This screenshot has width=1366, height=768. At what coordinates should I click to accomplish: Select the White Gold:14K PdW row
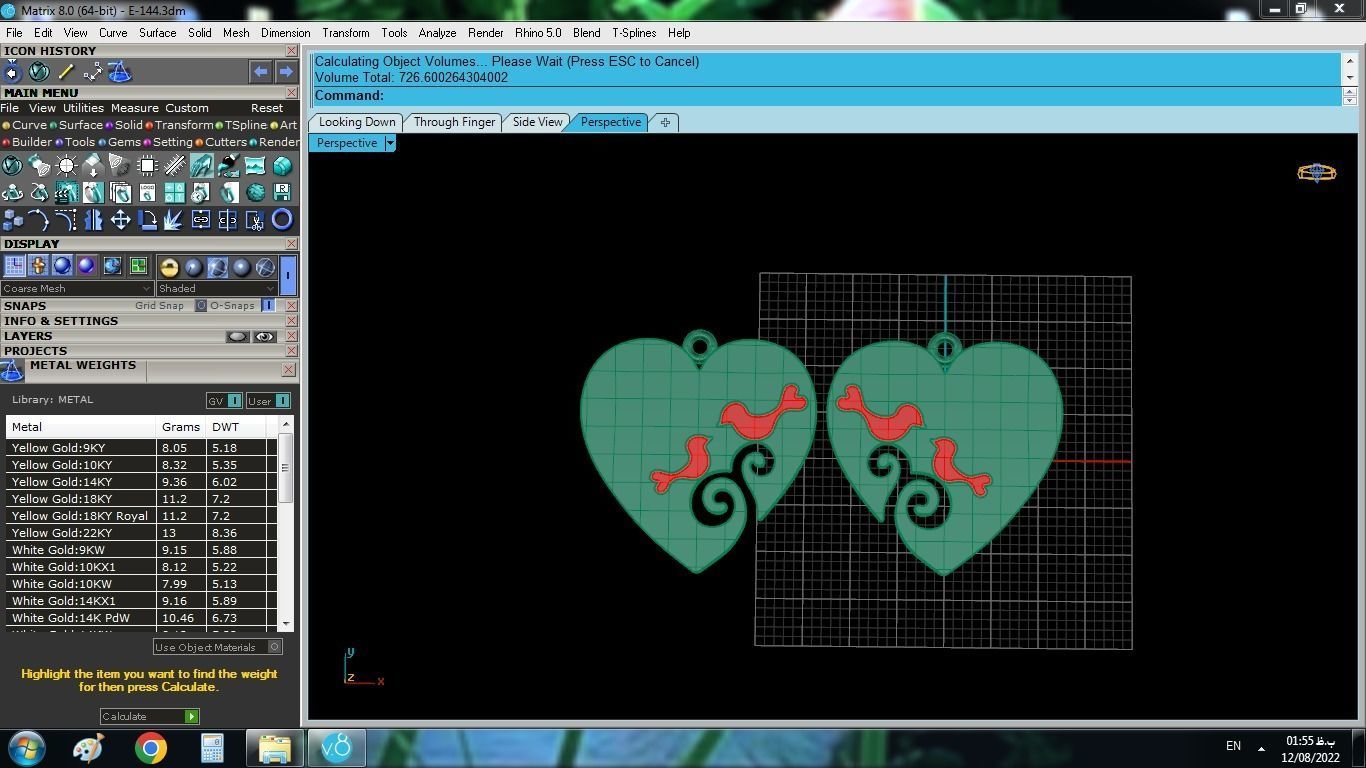(141, 618)
